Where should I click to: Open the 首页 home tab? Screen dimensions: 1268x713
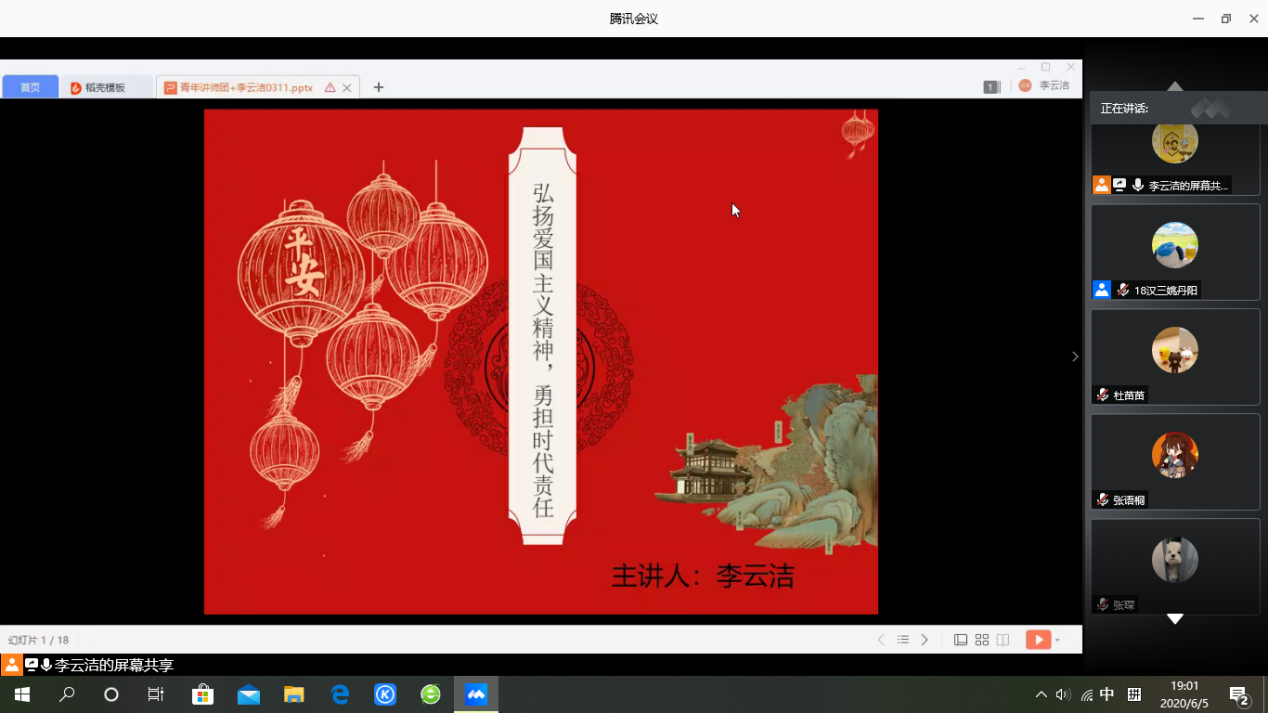pos(30,88)
